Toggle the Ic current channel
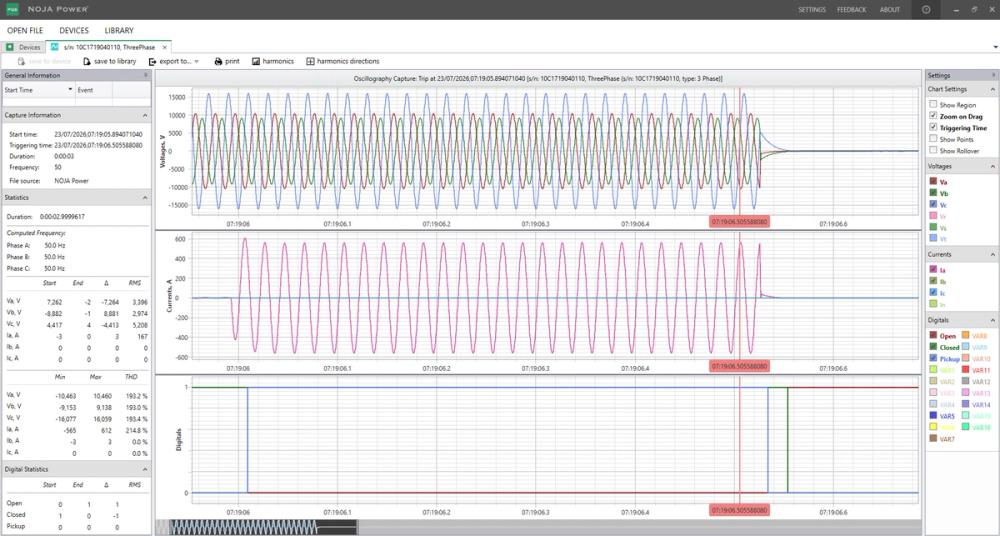The image size is (1000, 536). pos(934,293)
